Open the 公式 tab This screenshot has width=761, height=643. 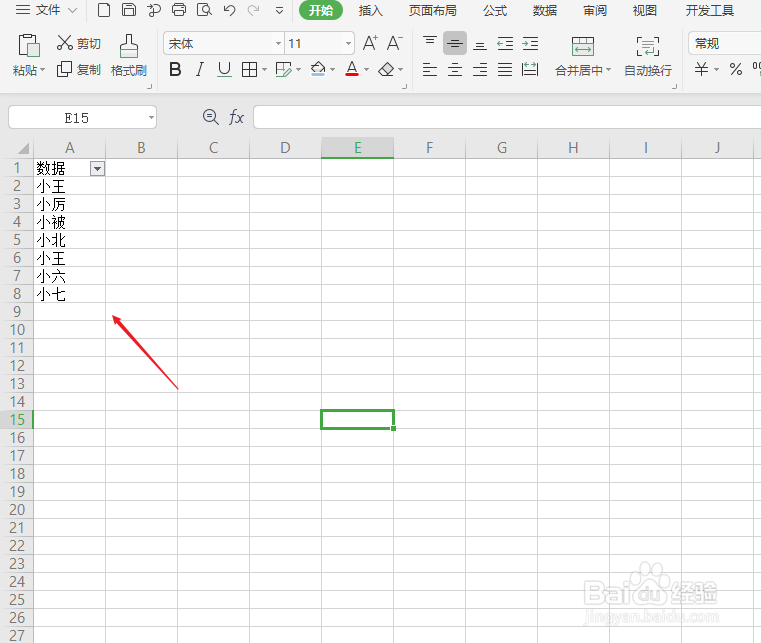tap(495, 10)
